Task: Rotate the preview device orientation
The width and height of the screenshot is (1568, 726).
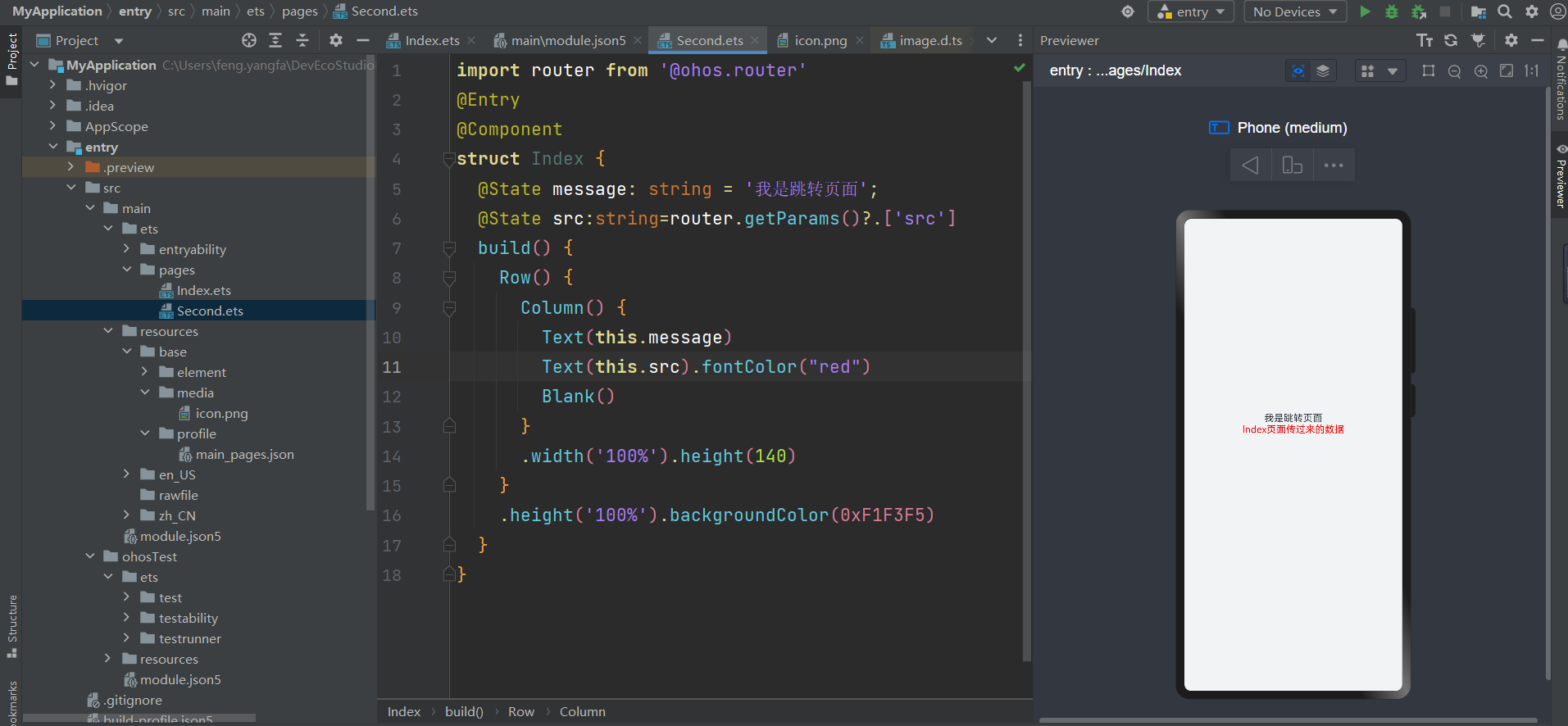Action: pyautogui.click(x=1292, y=166)
